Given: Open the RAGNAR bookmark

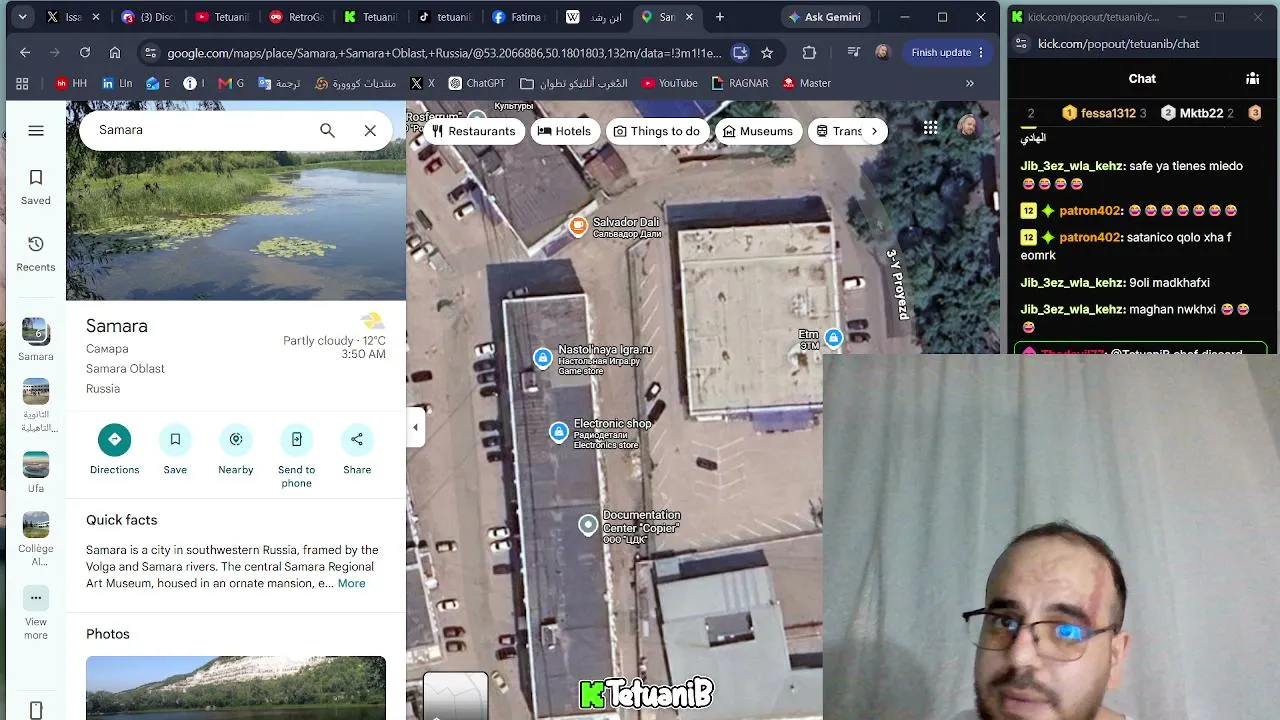Looking at the screenshot, I should coord(740,83).
